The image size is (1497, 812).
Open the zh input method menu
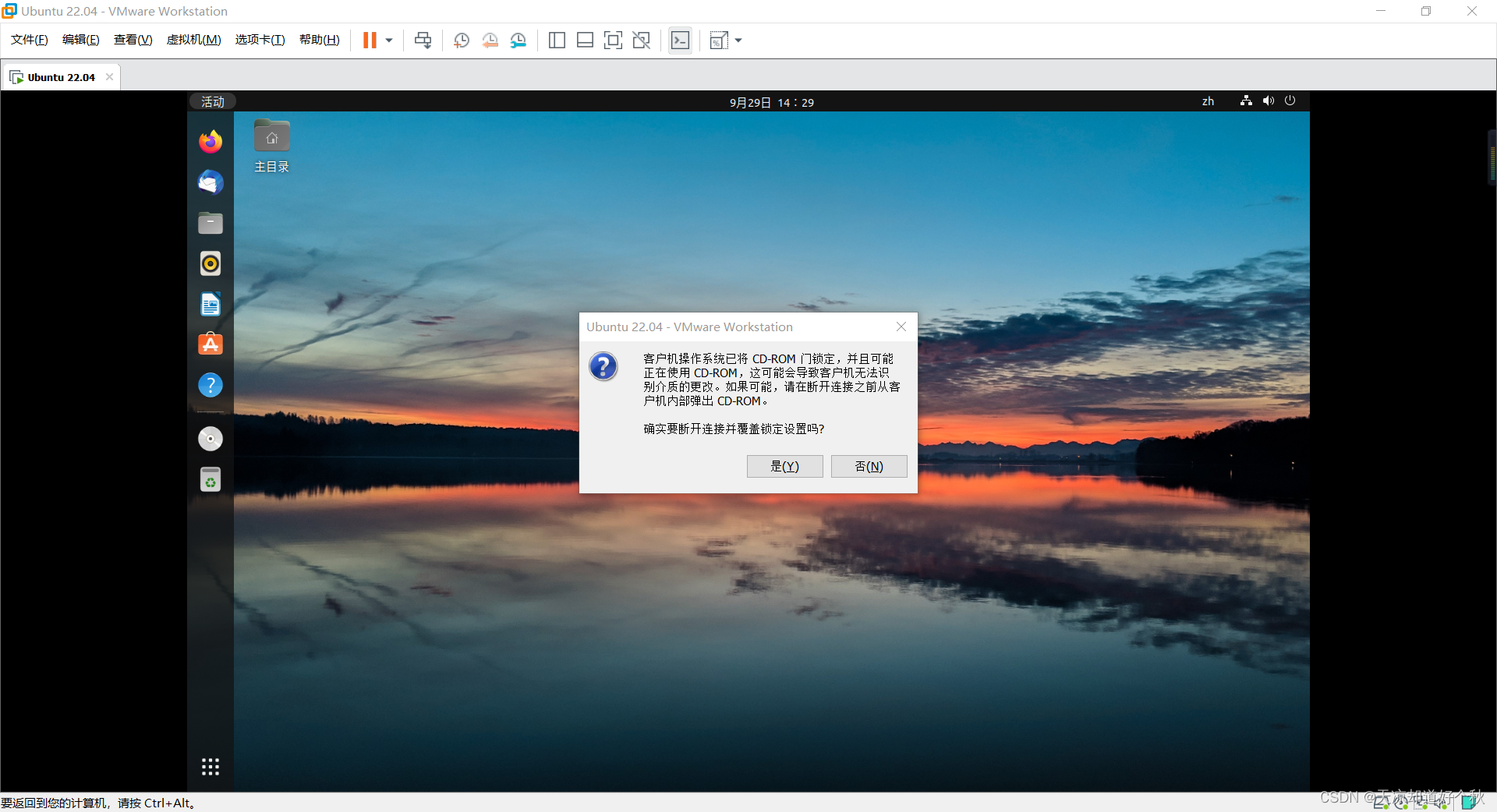pos(1208,101)
